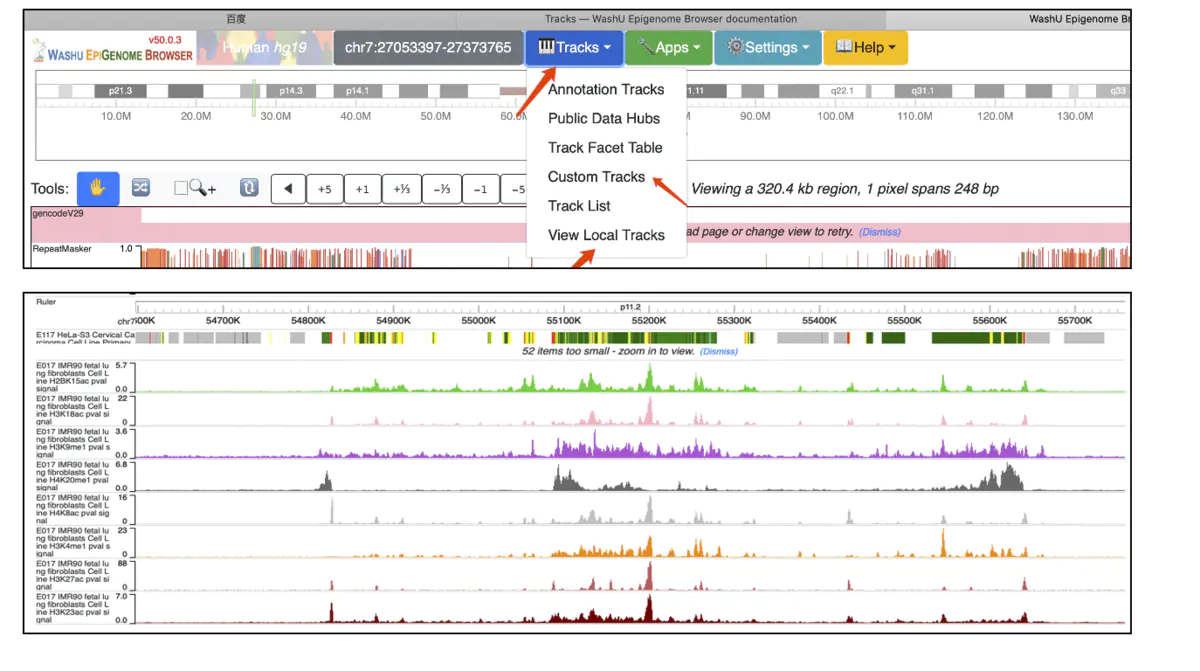Click the q31.1 chromosome band
The image size is (1200, 671).
coord(922,91)
